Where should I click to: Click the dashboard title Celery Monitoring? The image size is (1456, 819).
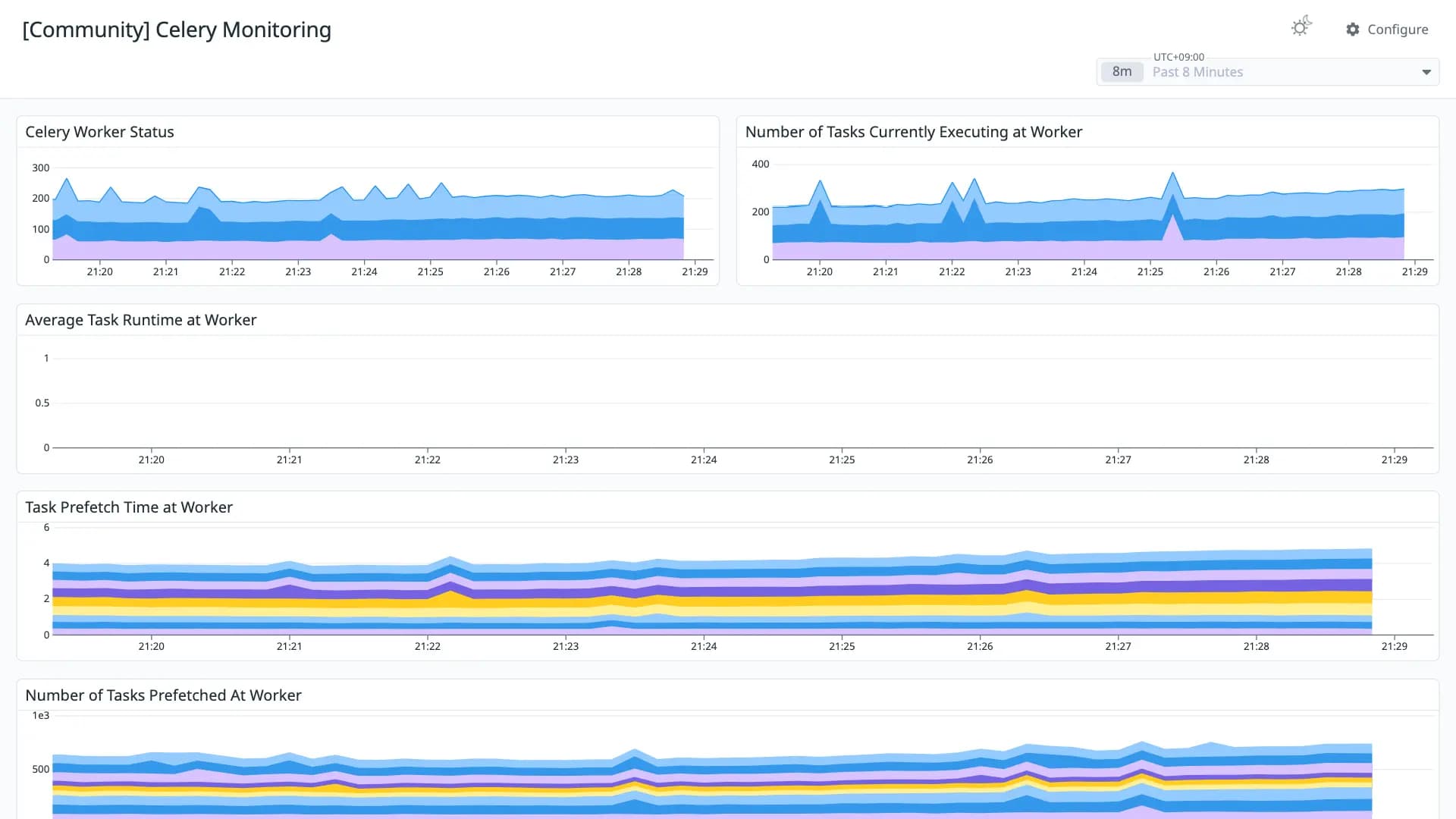click(177, 30)
